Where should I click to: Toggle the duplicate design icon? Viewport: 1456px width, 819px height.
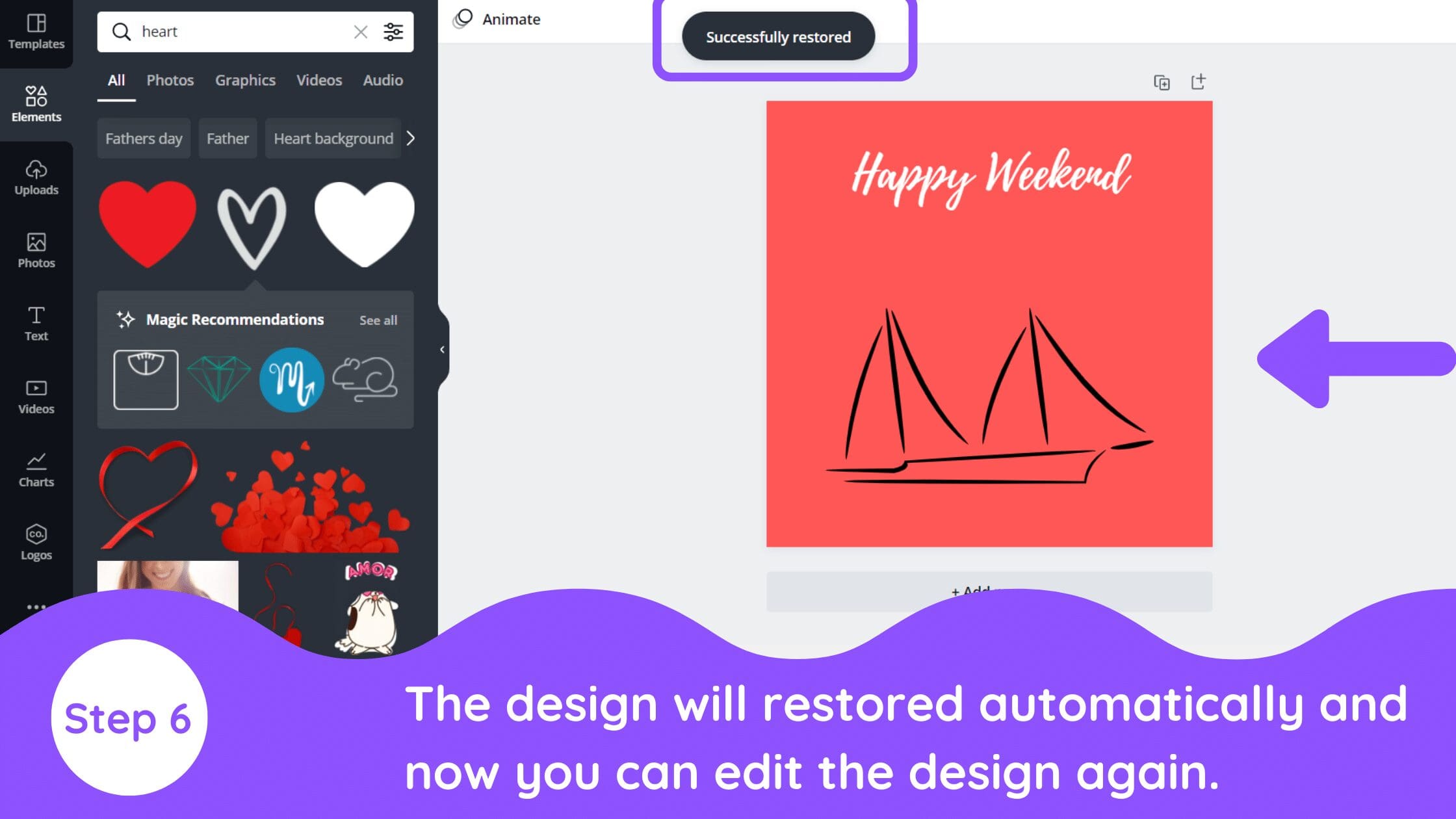coord(1161,82)
